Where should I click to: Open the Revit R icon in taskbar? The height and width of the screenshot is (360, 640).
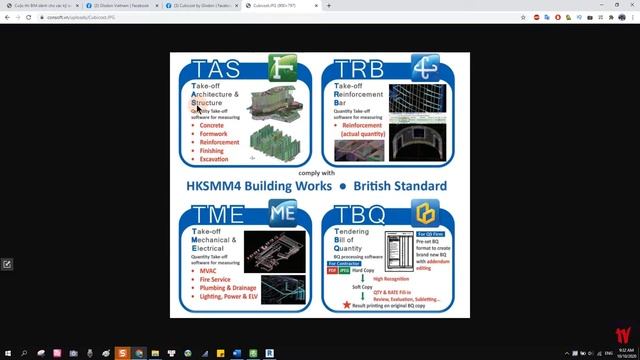pyautogui.click(x=269, y=353)
